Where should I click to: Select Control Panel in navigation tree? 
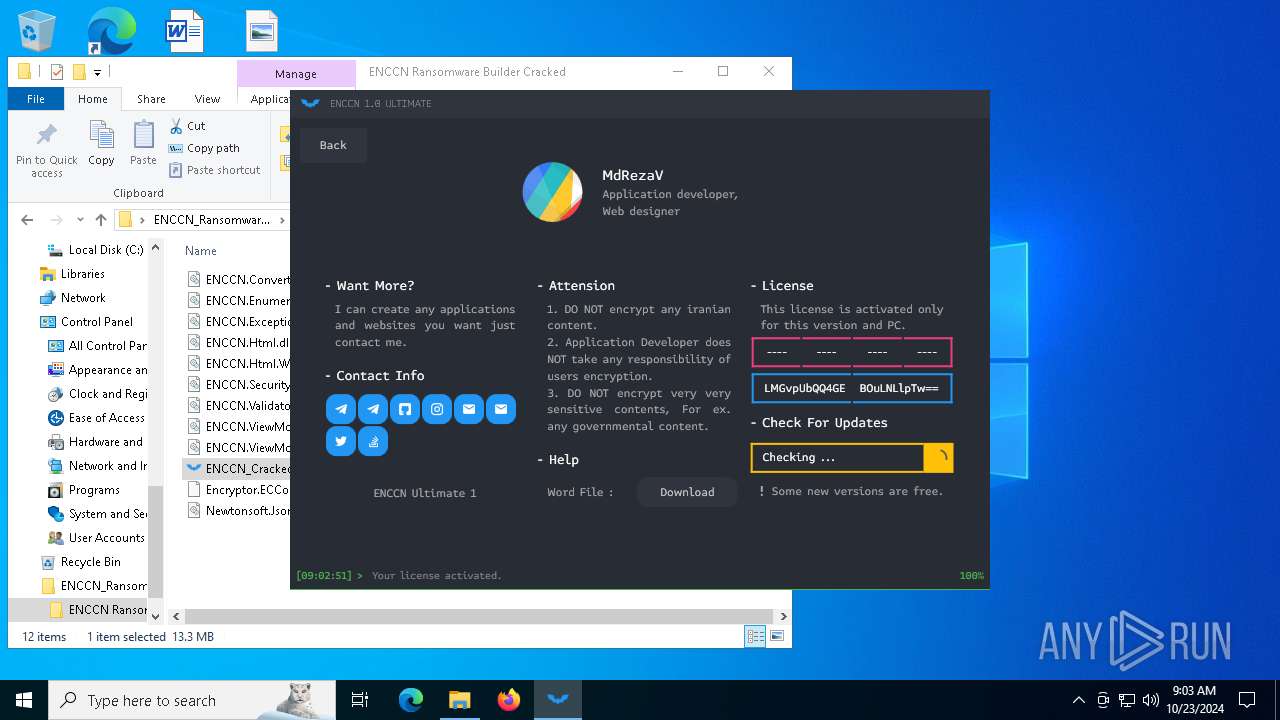(x=86, y=322)
